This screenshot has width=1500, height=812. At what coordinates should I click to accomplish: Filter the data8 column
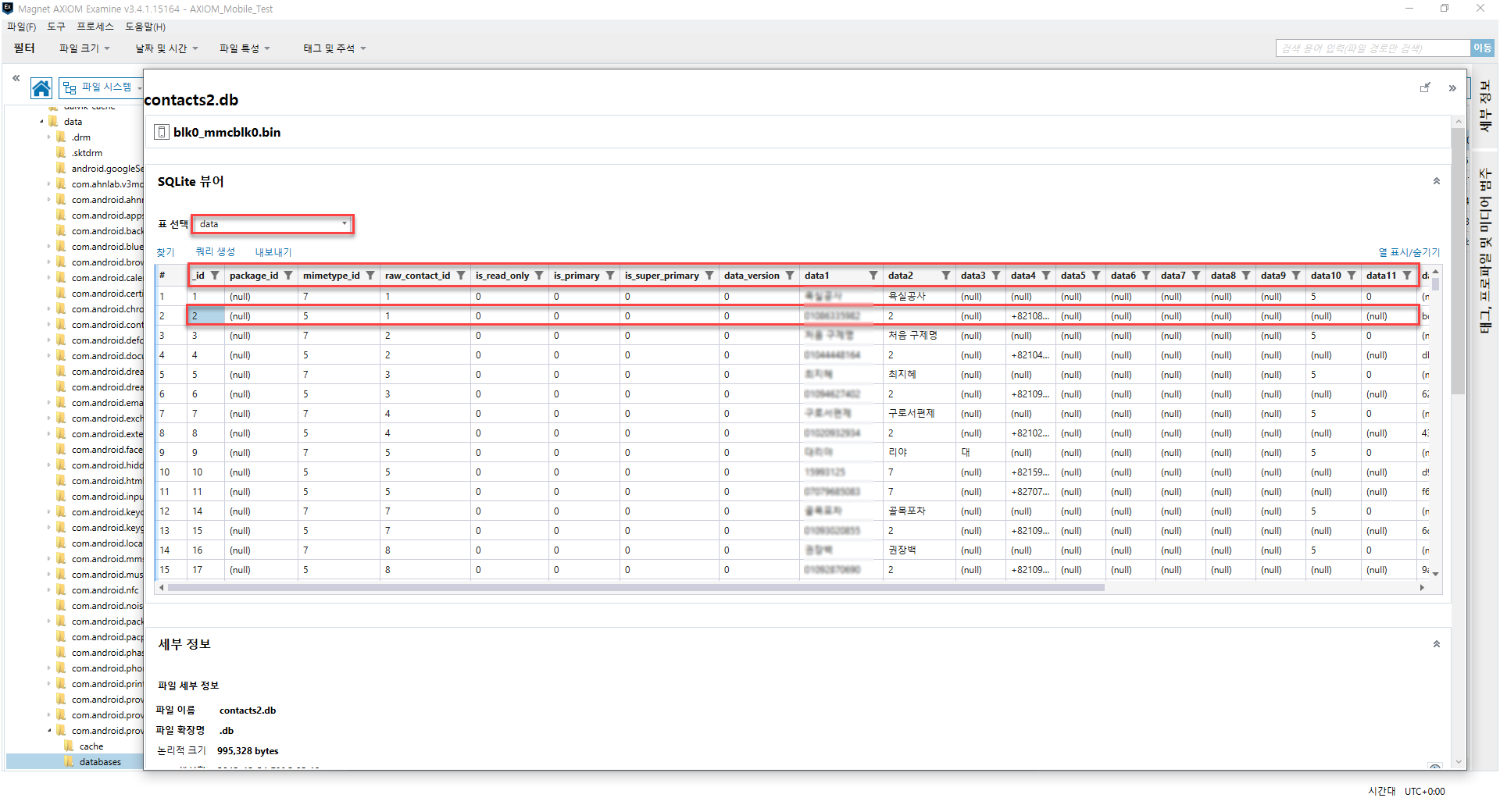pyautogui.click(x=1246, y=276)
